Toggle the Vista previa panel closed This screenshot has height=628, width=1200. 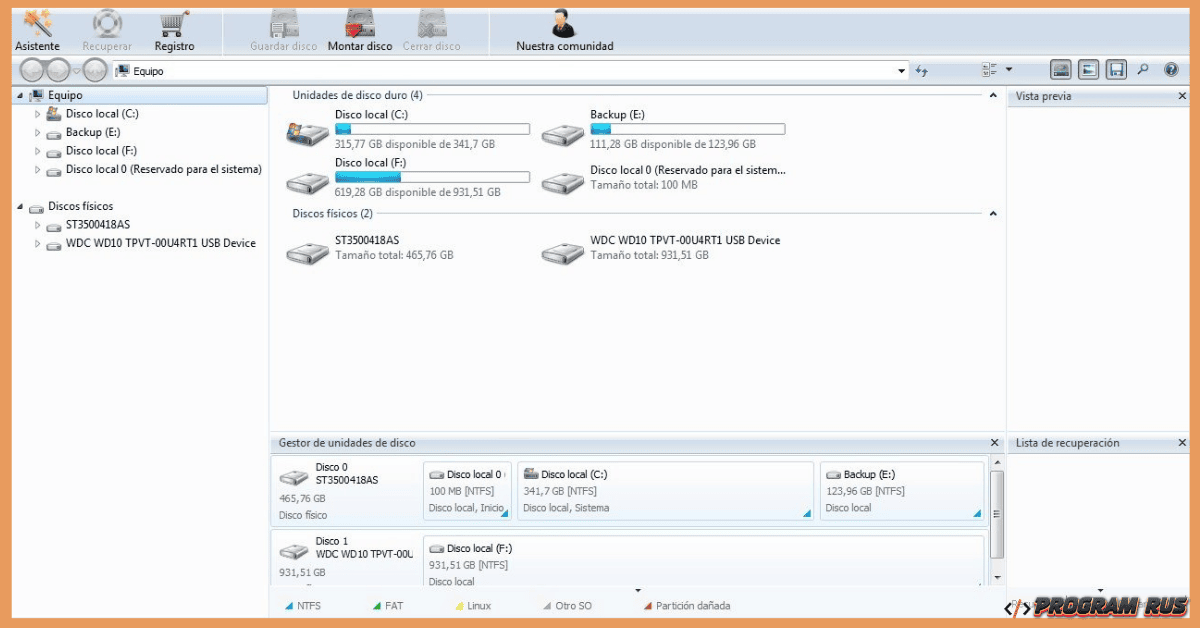1182,96
